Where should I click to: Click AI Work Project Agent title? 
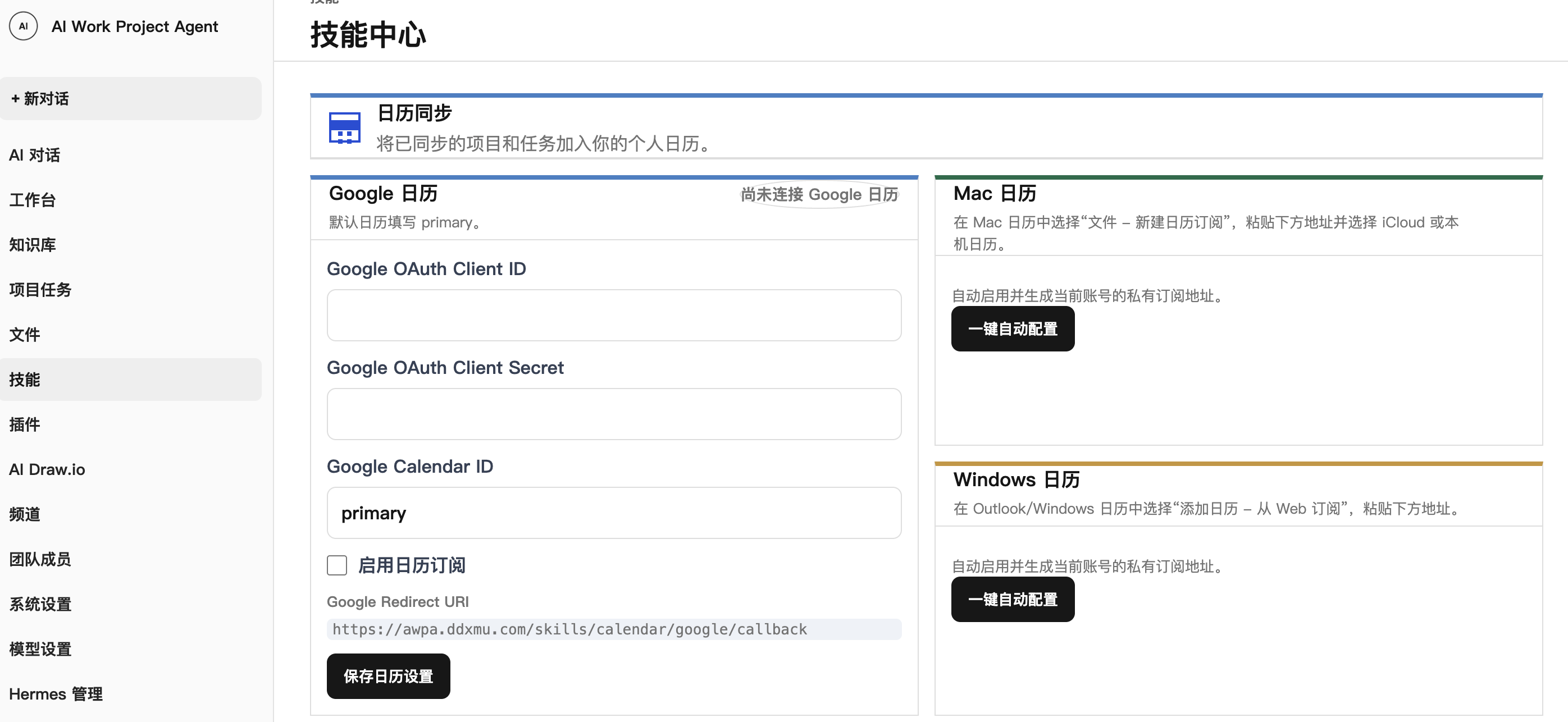(x=135, y=27)
